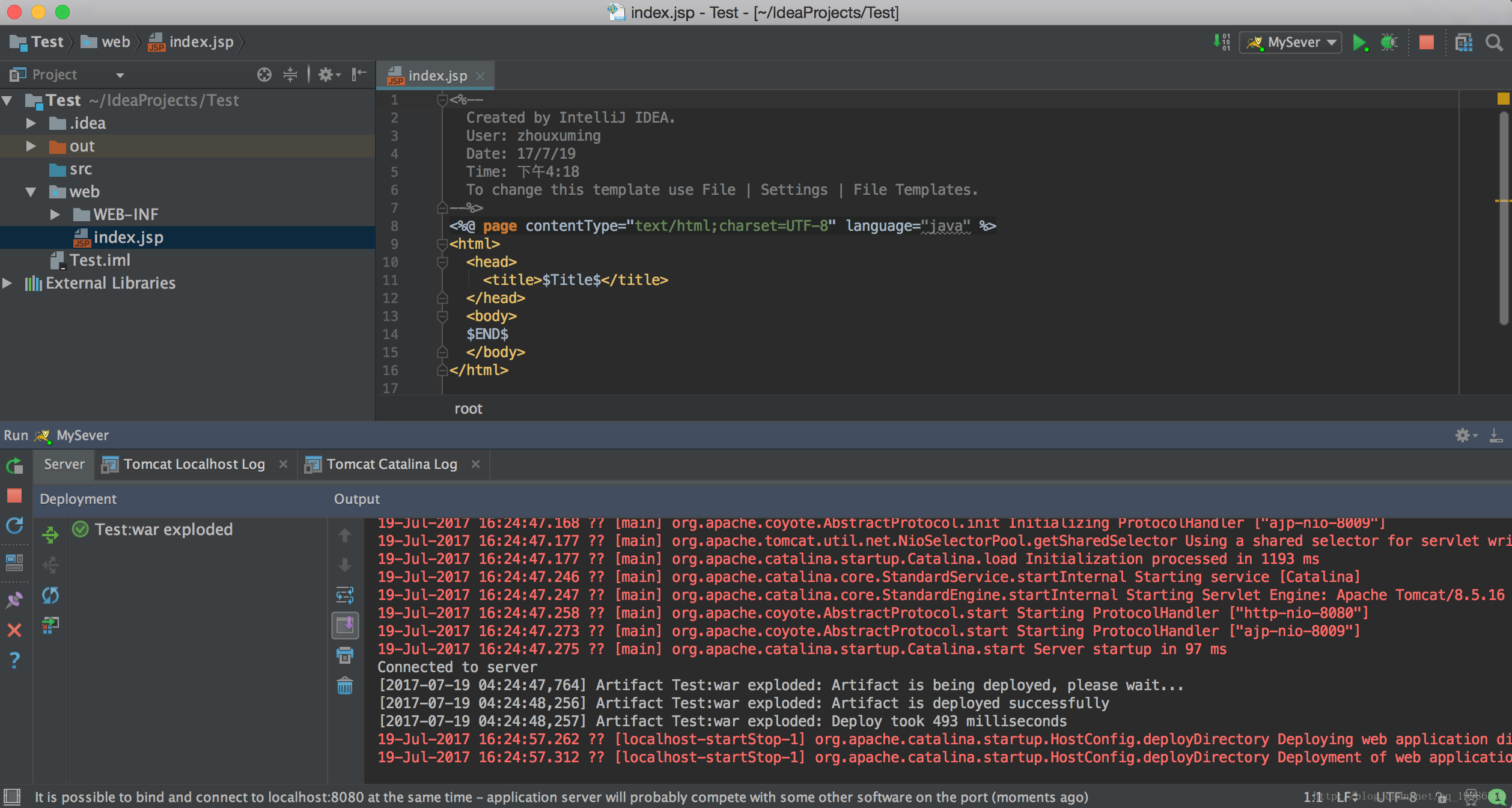Toggle the scroll-to-end button in the Output gutter

[x=345, y=625]
